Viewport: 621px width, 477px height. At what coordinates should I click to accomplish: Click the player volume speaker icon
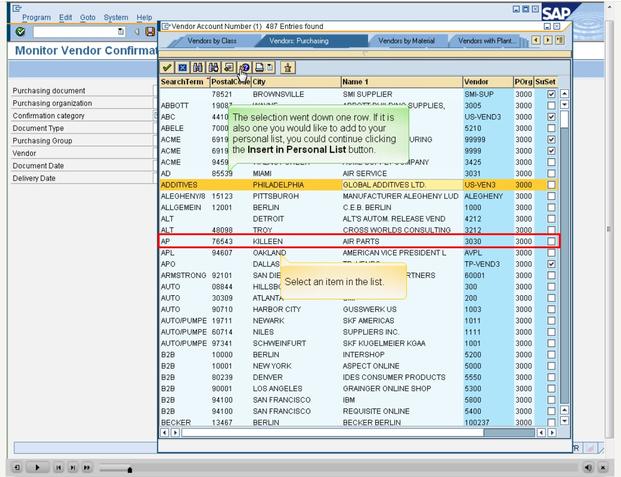[x=588, y=467]
